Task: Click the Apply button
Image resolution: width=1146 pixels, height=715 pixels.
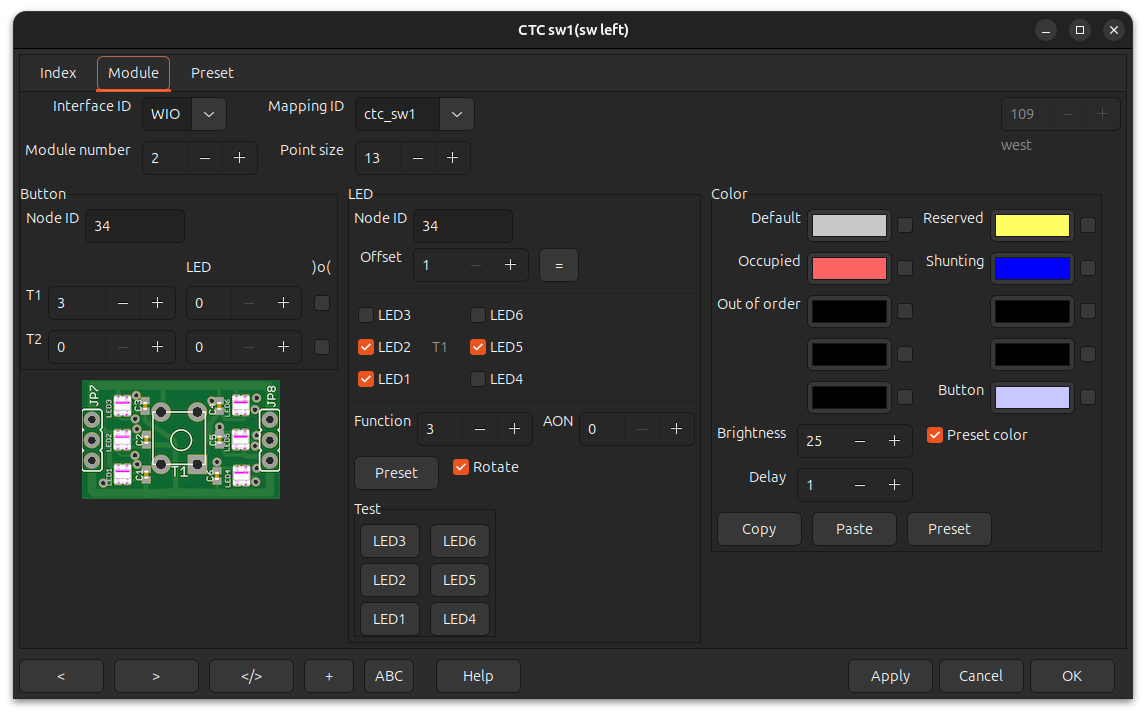Action: pos(890,676)
